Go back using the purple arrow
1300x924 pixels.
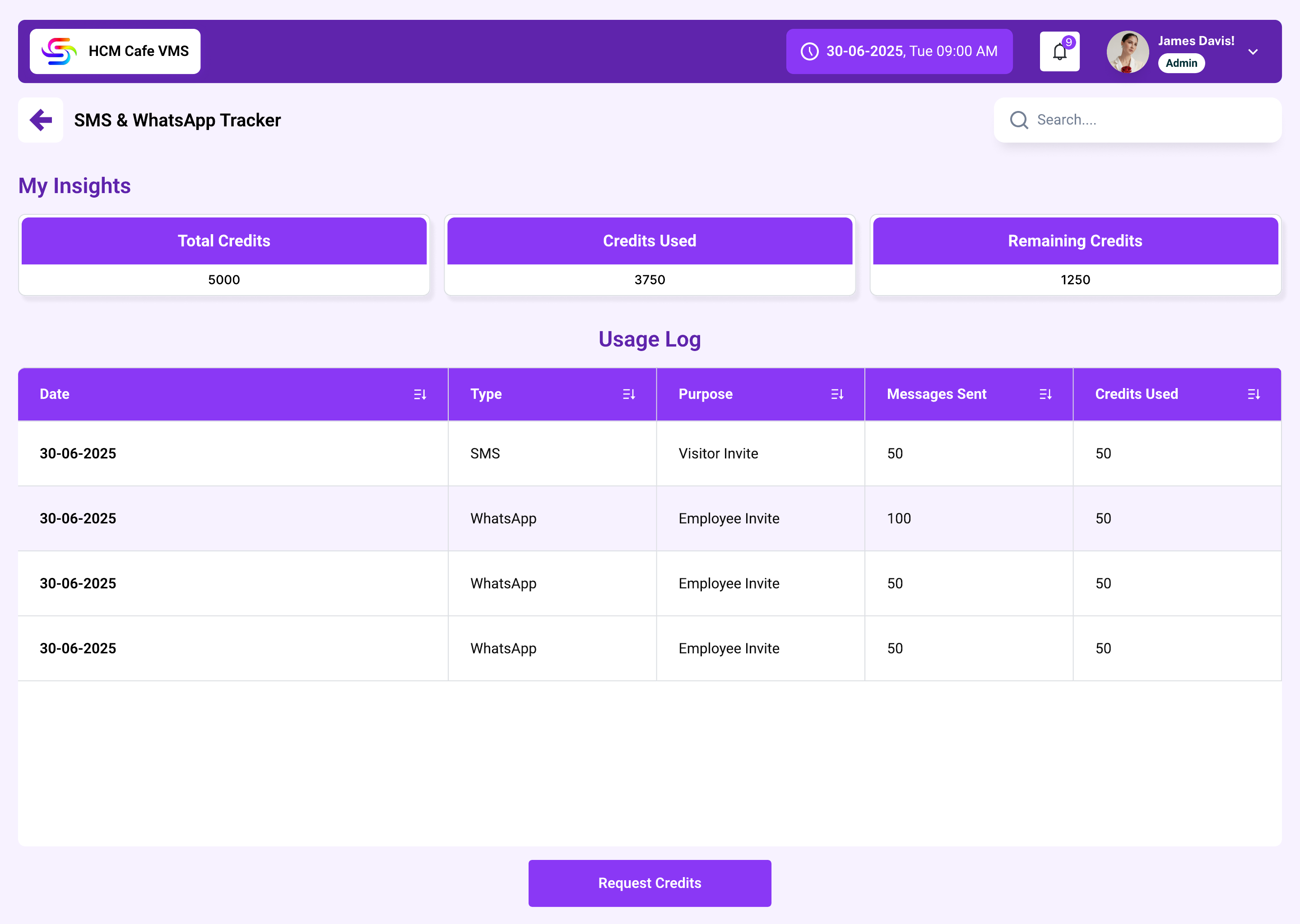tap(41, 120)
